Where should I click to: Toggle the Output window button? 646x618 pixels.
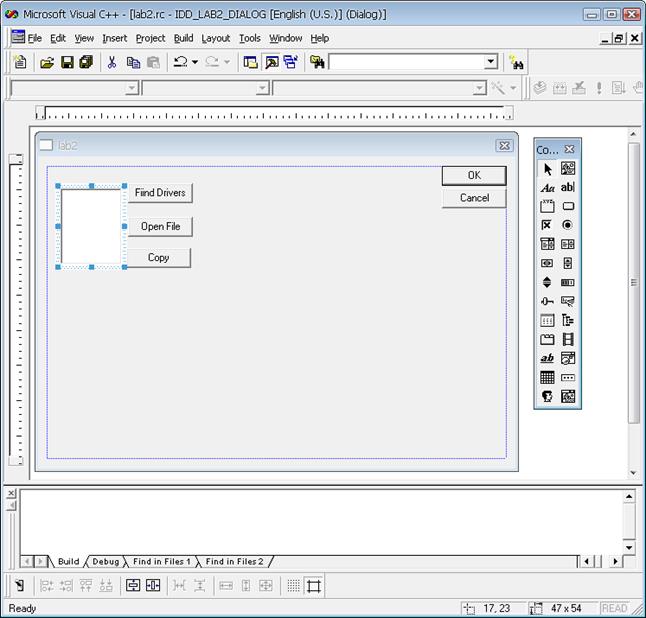pyautogui.click(x=272, y=62)
